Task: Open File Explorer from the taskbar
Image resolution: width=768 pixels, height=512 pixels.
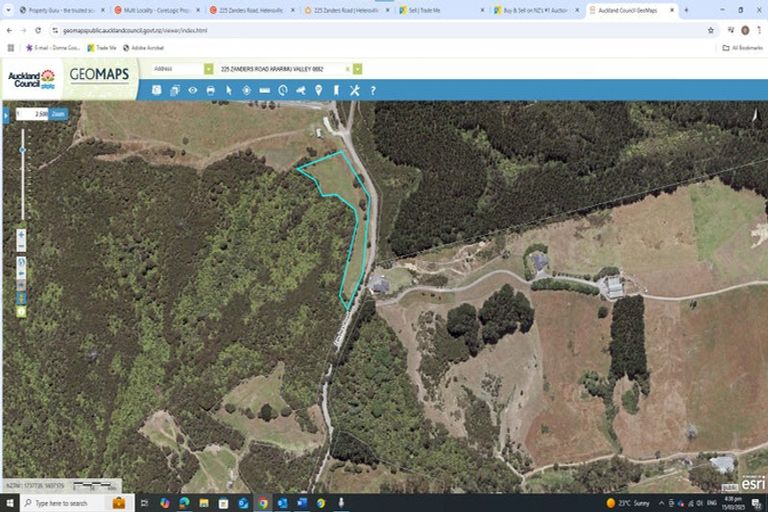Action: pos(204,503)
